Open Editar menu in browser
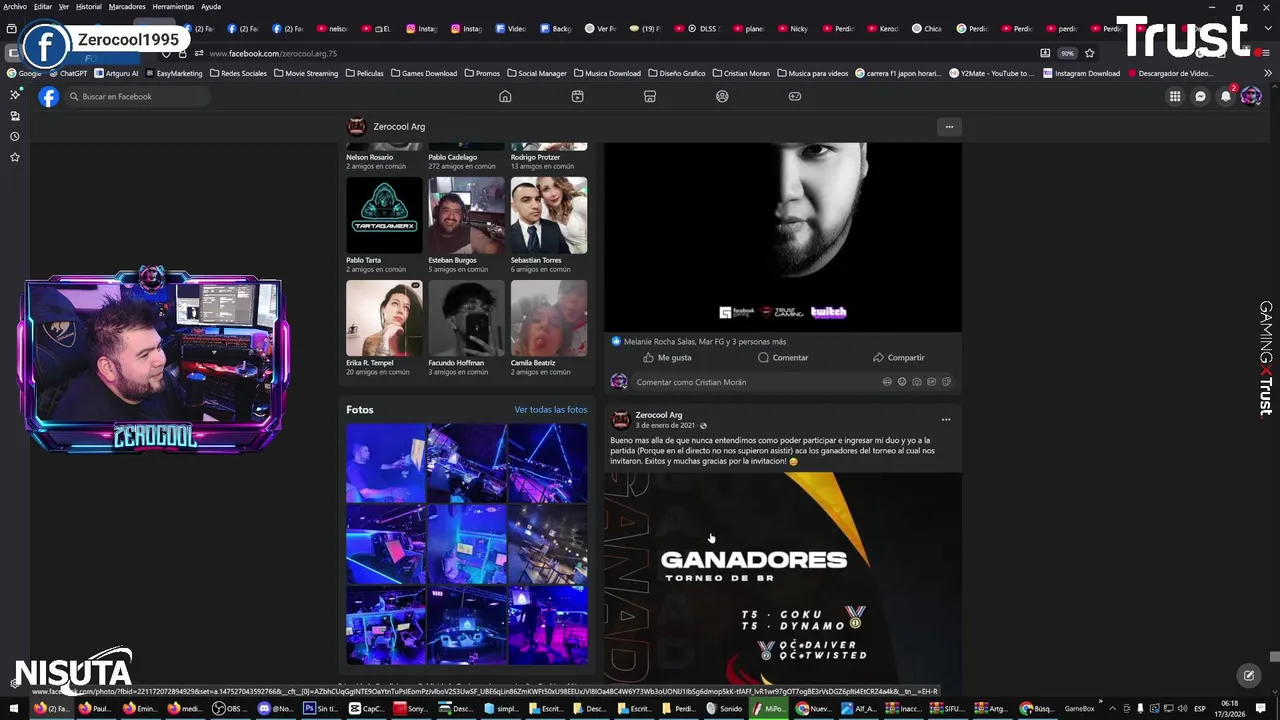The image size is (1280, 720). [x=43, y=6]
